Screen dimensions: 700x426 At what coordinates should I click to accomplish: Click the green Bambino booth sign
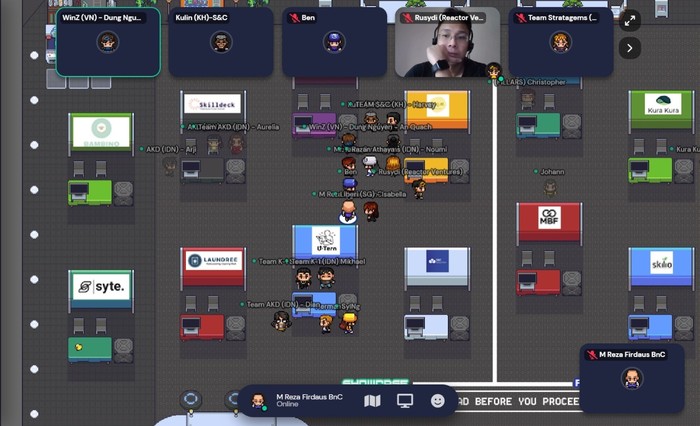[x=100, y=131]
